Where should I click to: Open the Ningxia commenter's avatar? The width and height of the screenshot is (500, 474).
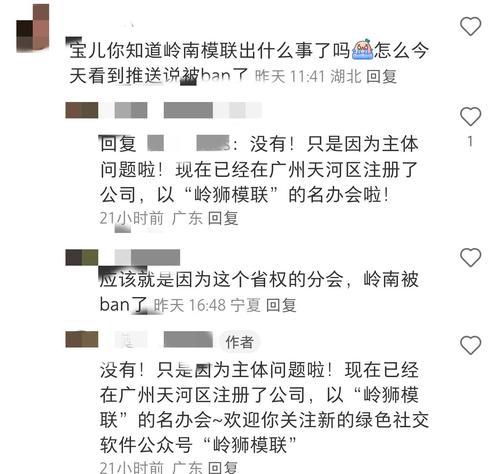pyautogui.click(x=82, y=257)
